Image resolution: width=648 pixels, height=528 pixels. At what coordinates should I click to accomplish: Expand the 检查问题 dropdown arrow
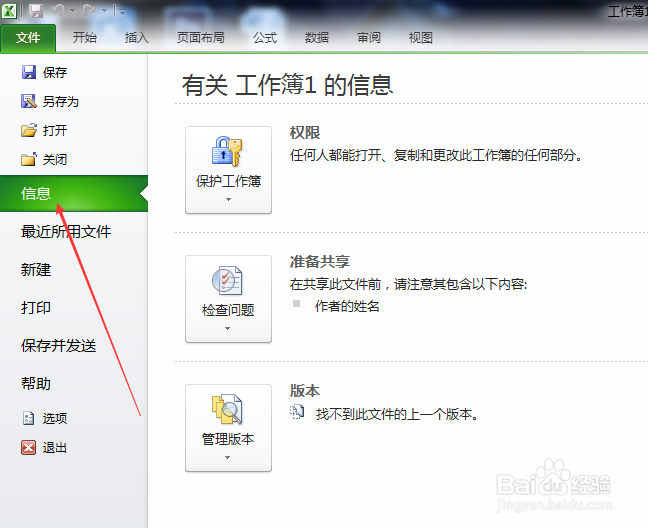228,328
